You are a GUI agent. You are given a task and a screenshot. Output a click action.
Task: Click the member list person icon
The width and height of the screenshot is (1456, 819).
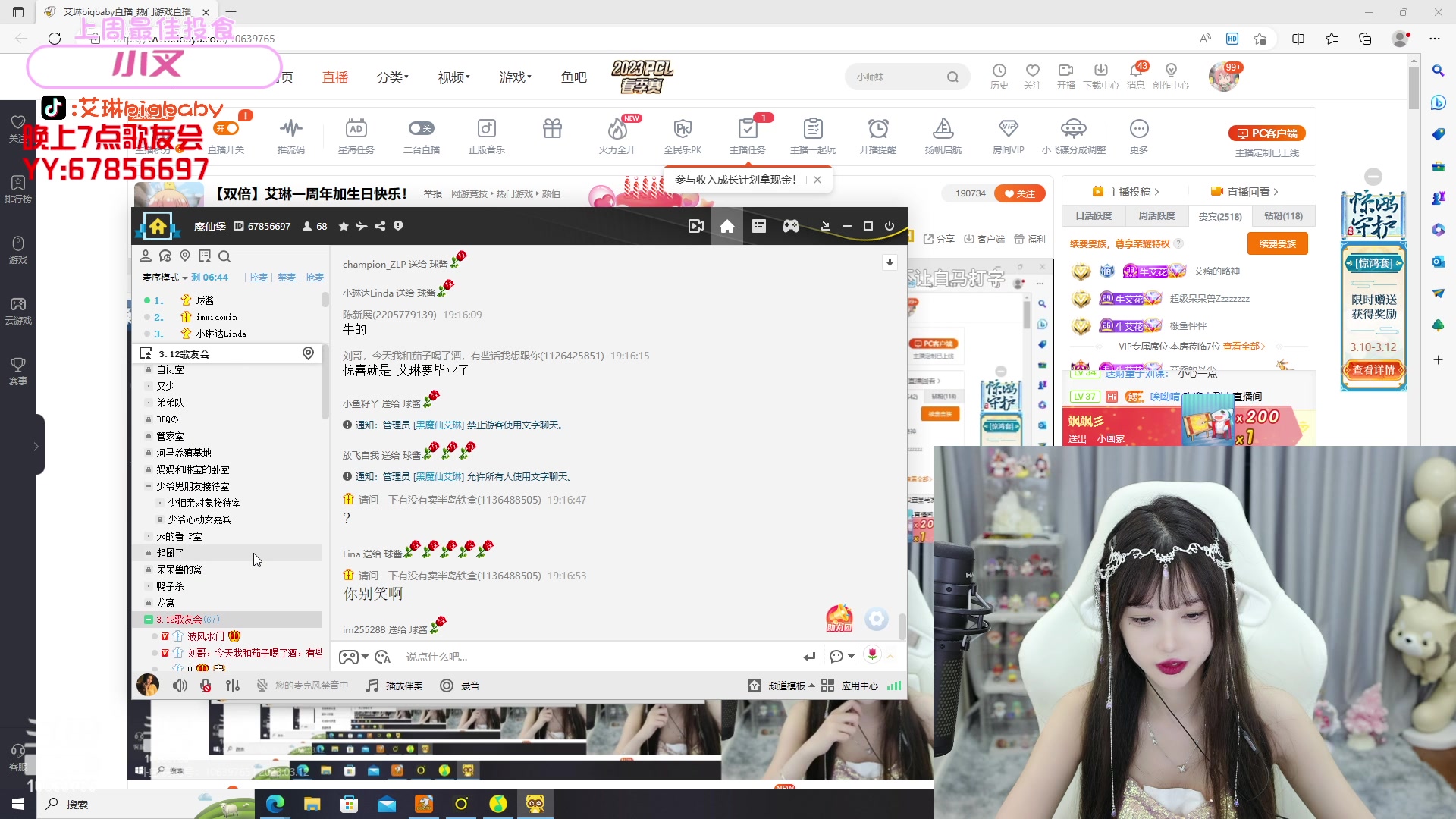(x=146, y=256)
